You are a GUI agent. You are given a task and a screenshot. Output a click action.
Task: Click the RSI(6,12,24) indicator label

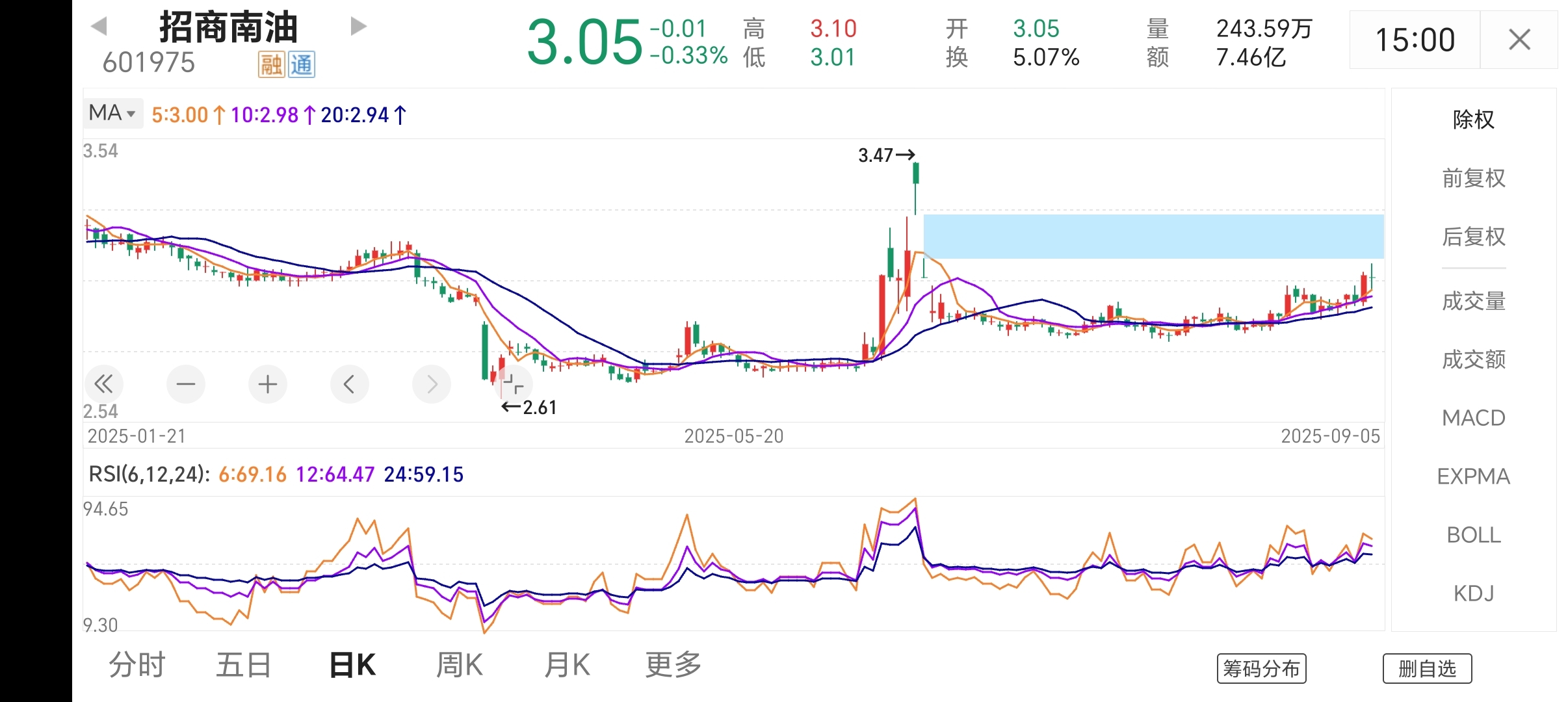[150, 474]
